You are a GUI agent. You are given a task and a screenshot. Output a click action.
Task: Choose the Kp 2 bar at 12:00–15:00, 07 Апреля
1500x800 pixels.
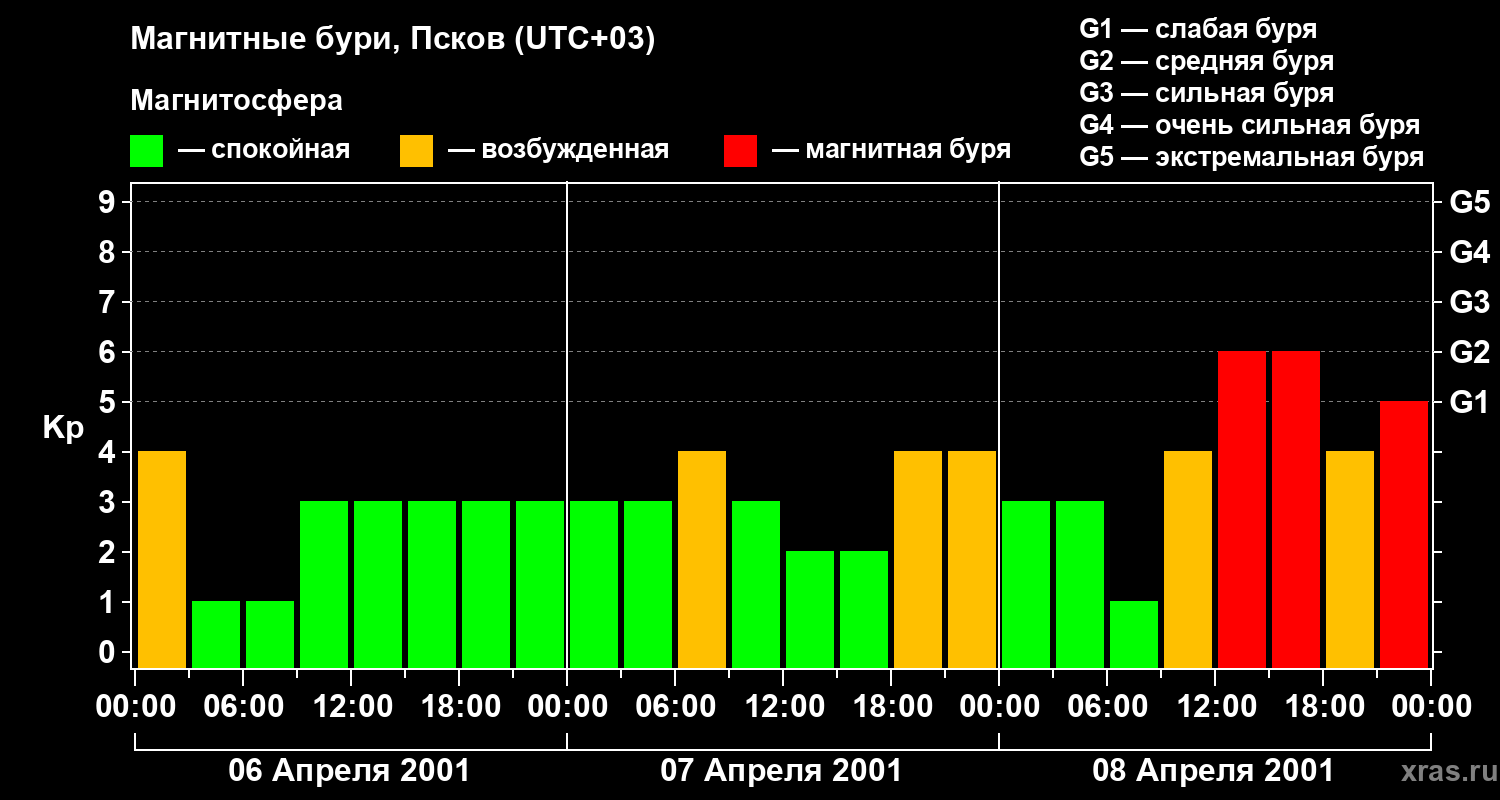[810, 609]
